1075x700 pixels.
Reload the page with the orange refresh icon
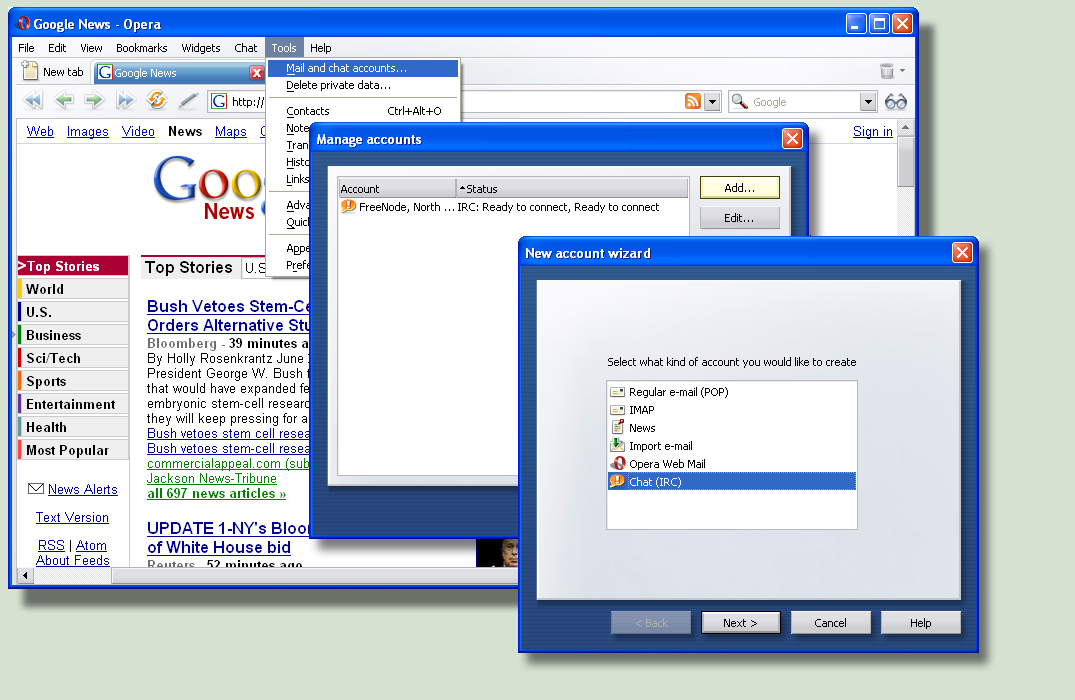157,100
